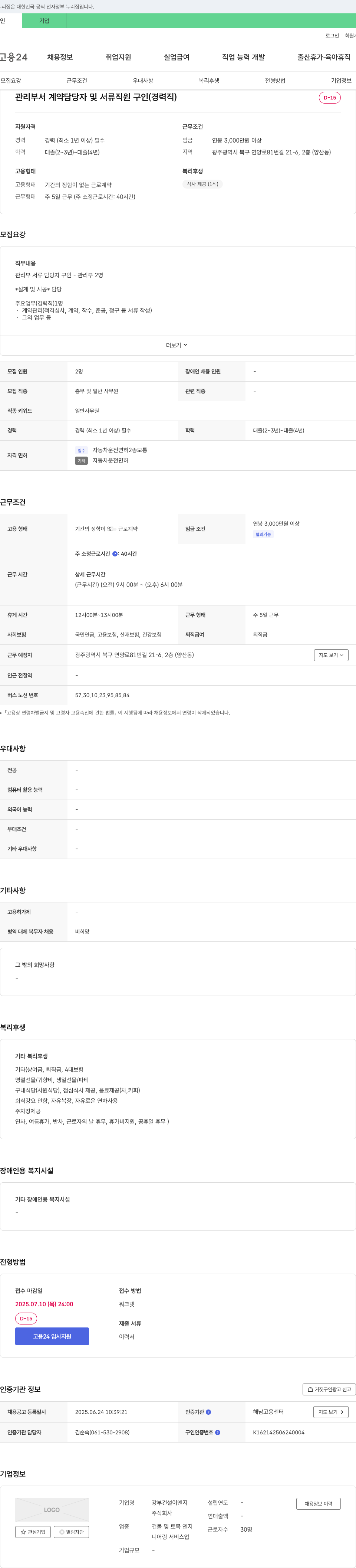The width and height of the screenshot is (356, 1568).
Task: Click the 협의가능 salary tag
Action: (264, 535)
